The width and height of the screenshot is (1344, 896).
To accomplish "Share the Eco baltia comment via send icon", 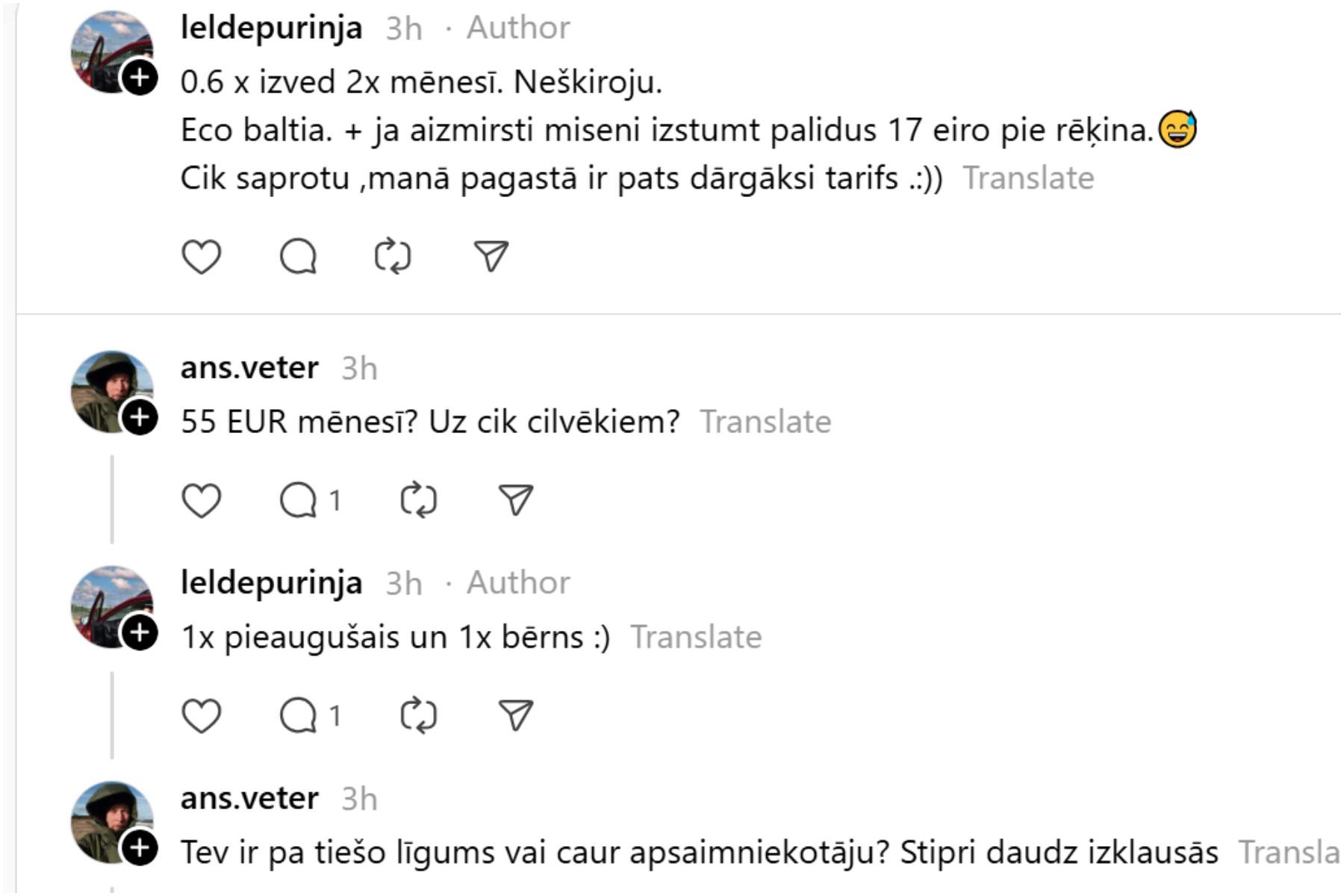I will (491, 257).
